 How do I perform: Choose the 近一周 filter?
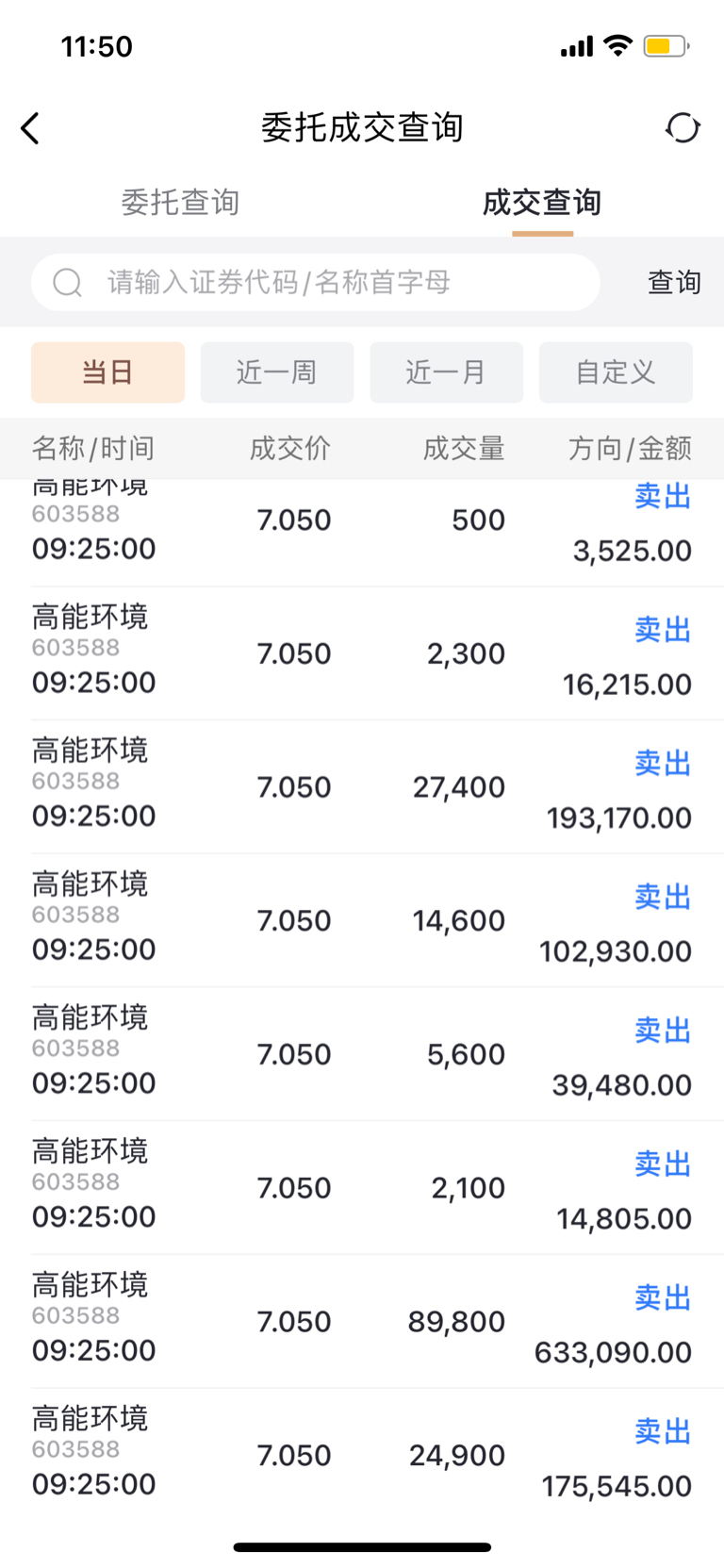click(x=277, y=372)
